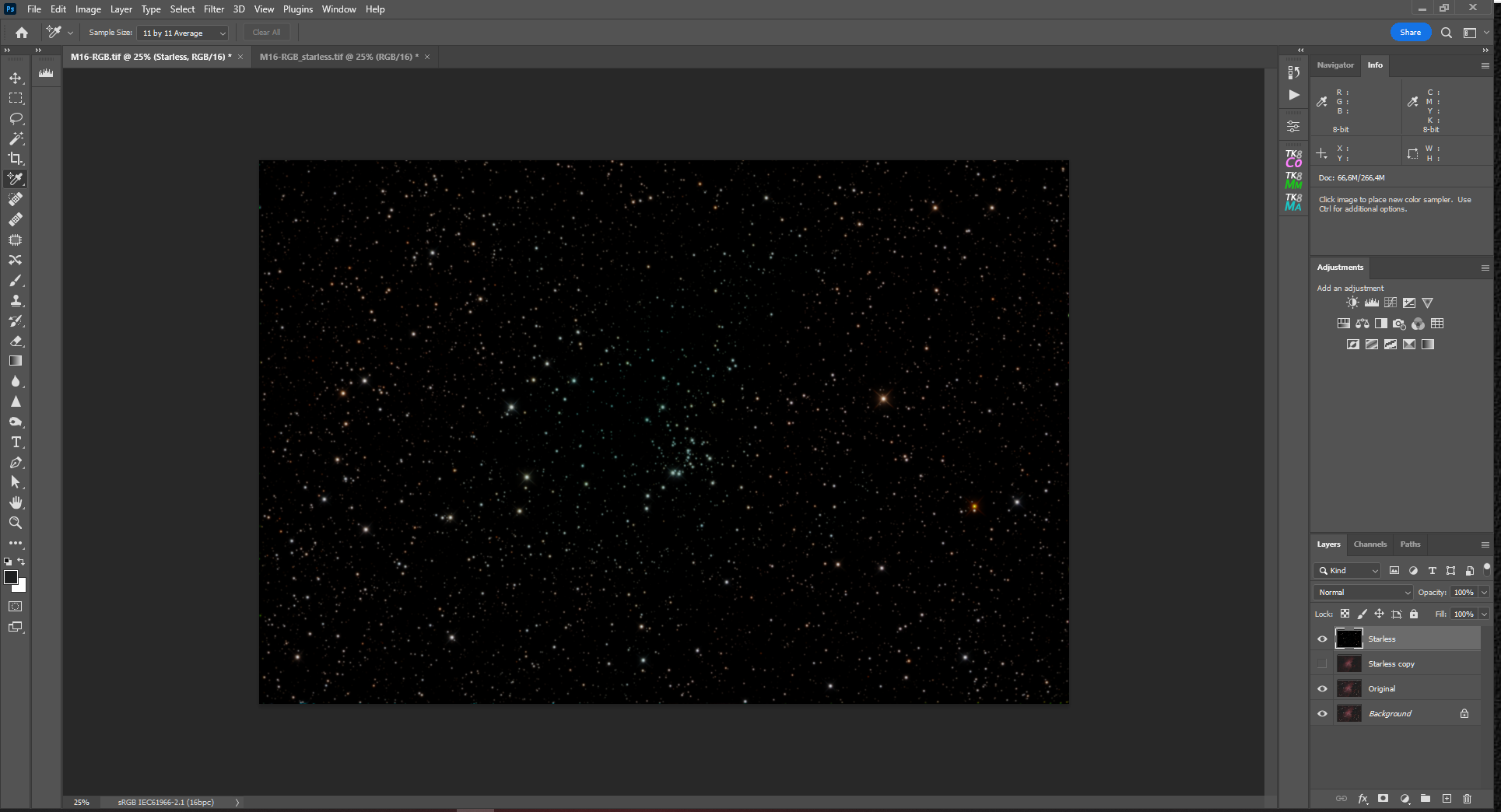
Task: Open the Layers panel menu
Action: 1485,544
